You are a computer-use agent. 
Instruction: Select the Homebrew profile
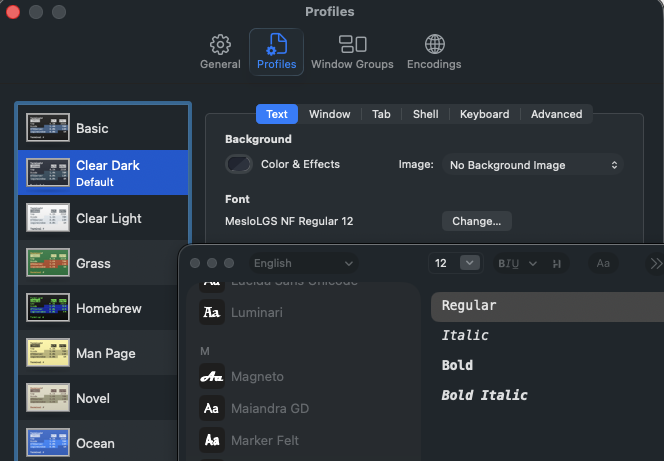[107, 309]
